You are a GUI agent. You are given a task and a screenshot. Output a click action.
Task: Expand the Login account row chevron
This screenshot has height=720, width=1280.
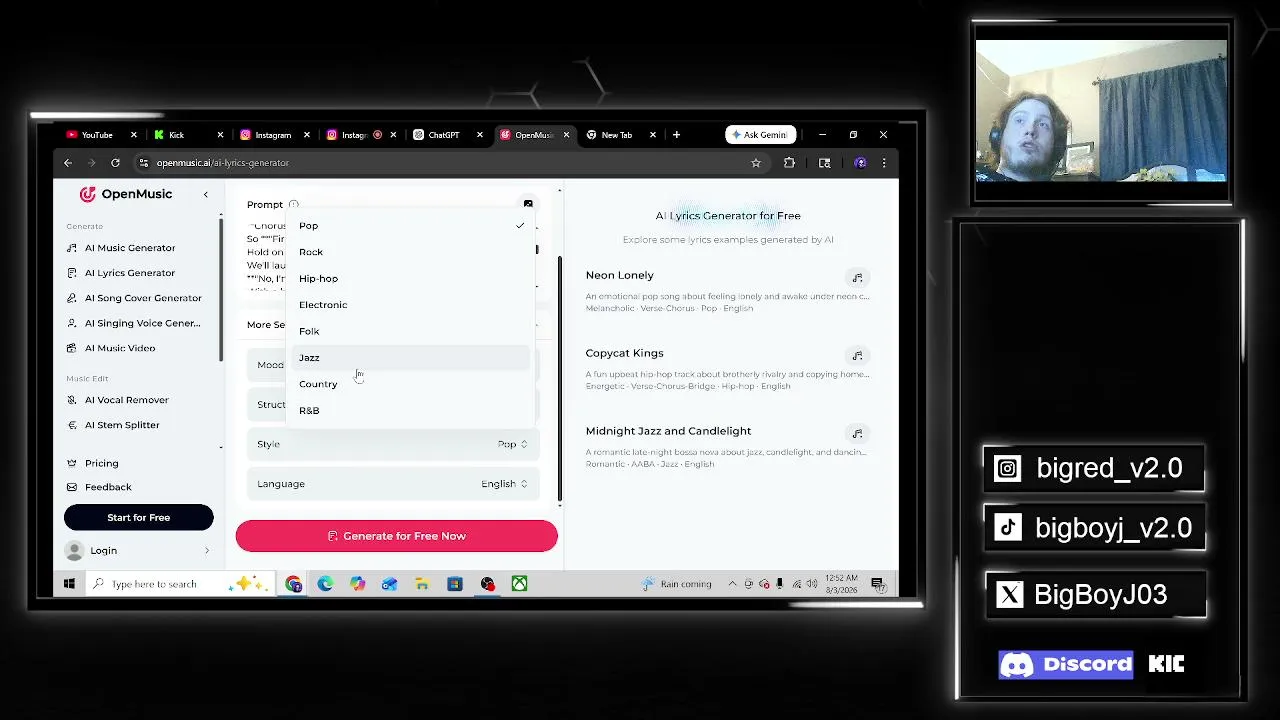[207, 551]
